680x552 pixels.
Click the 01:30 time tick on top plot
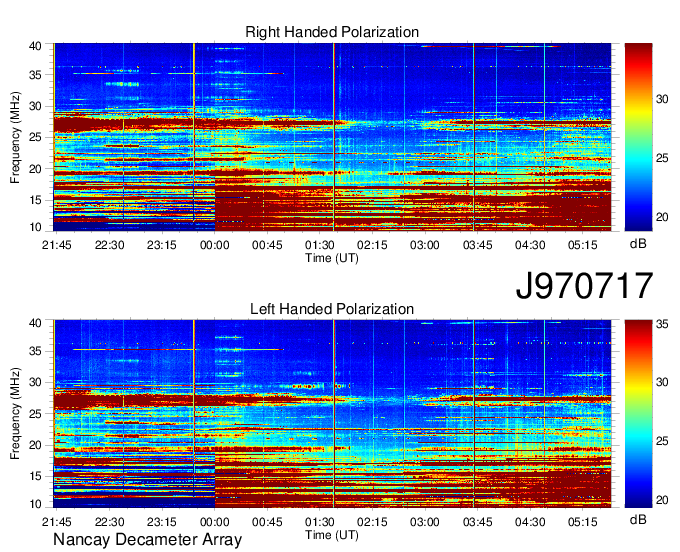320,245
